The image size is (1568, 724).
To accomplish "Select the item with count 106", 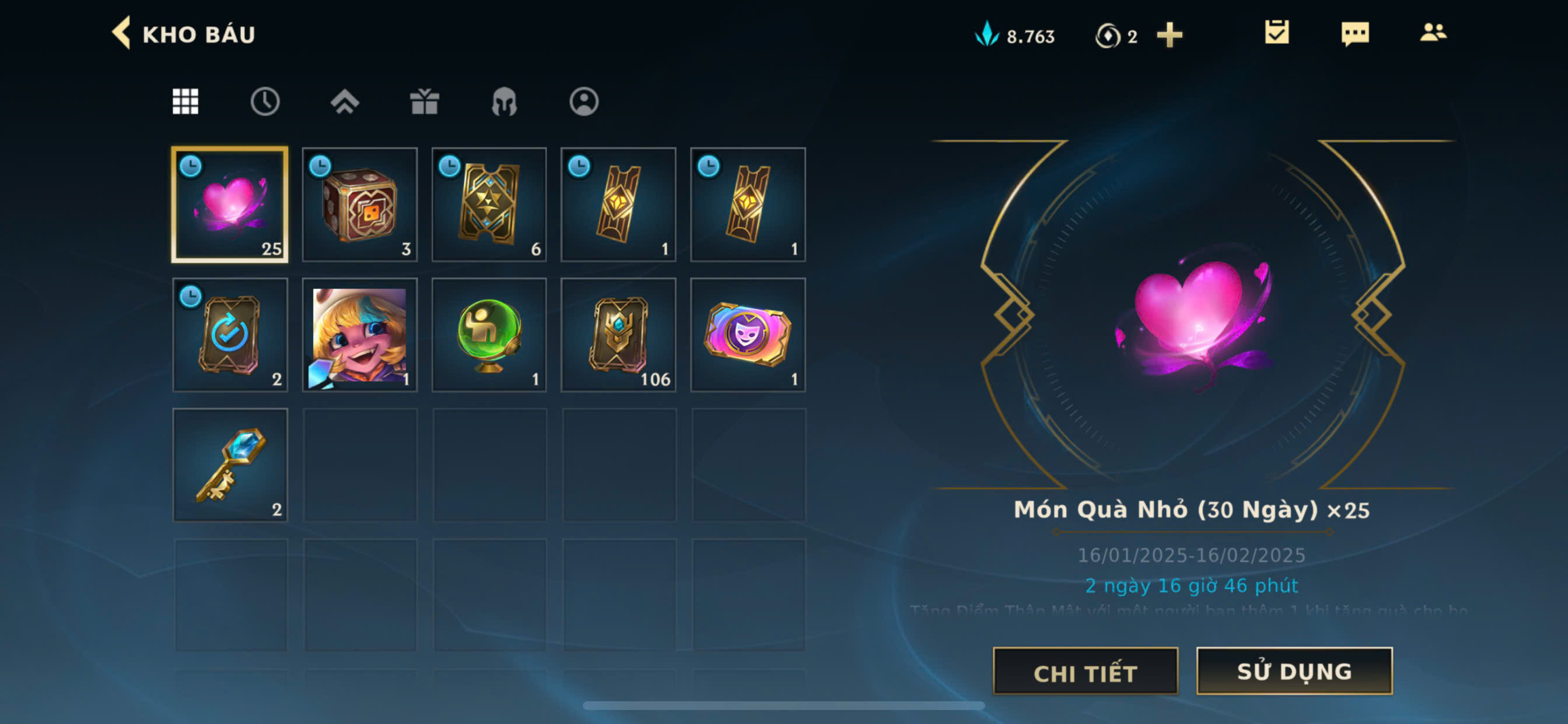I will coord(618,335).
